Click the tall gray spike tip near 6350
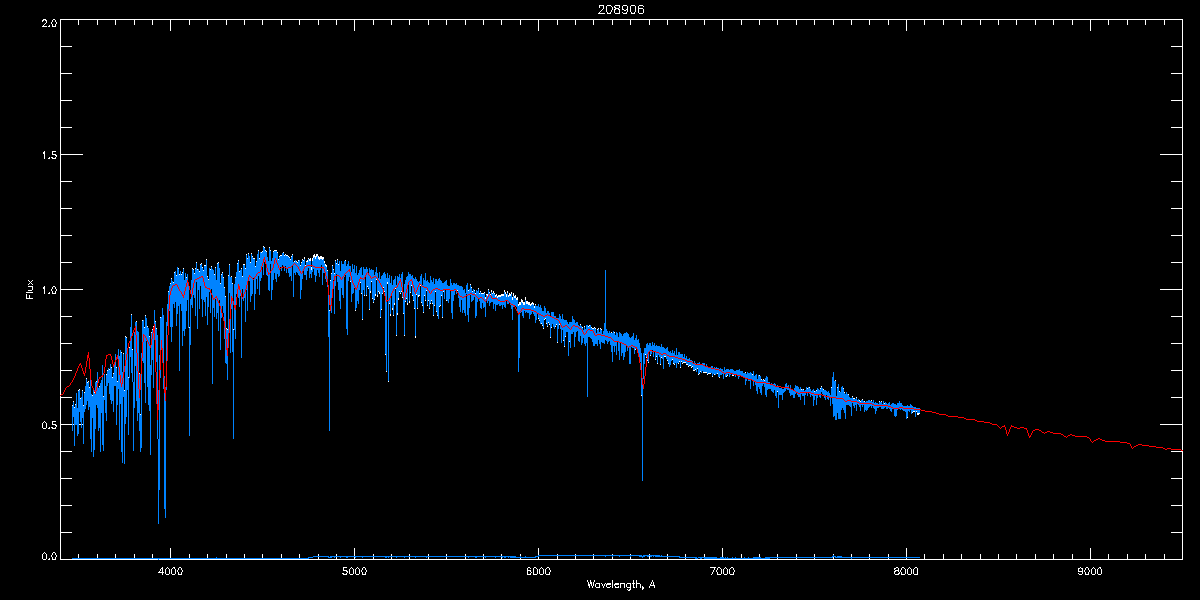Viewport: 1200px width, 600px height. pyautogui.click(x=605, y=271)
